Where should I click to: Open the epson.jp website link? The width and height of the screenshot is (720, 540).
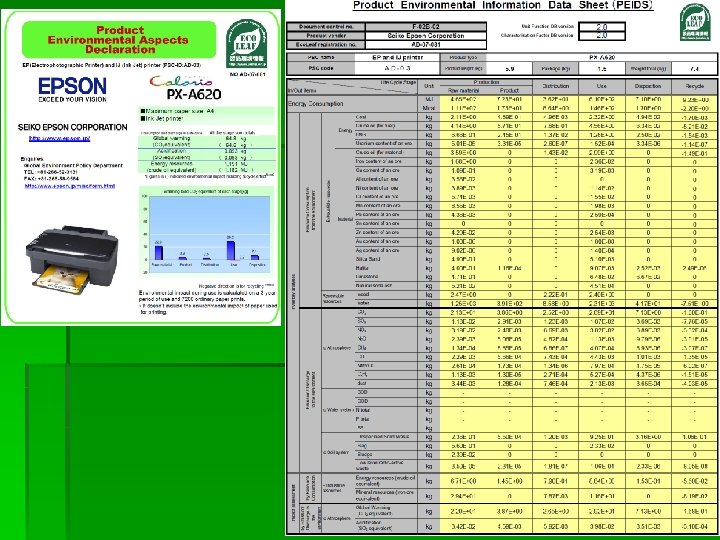click(x=59, y=138)
